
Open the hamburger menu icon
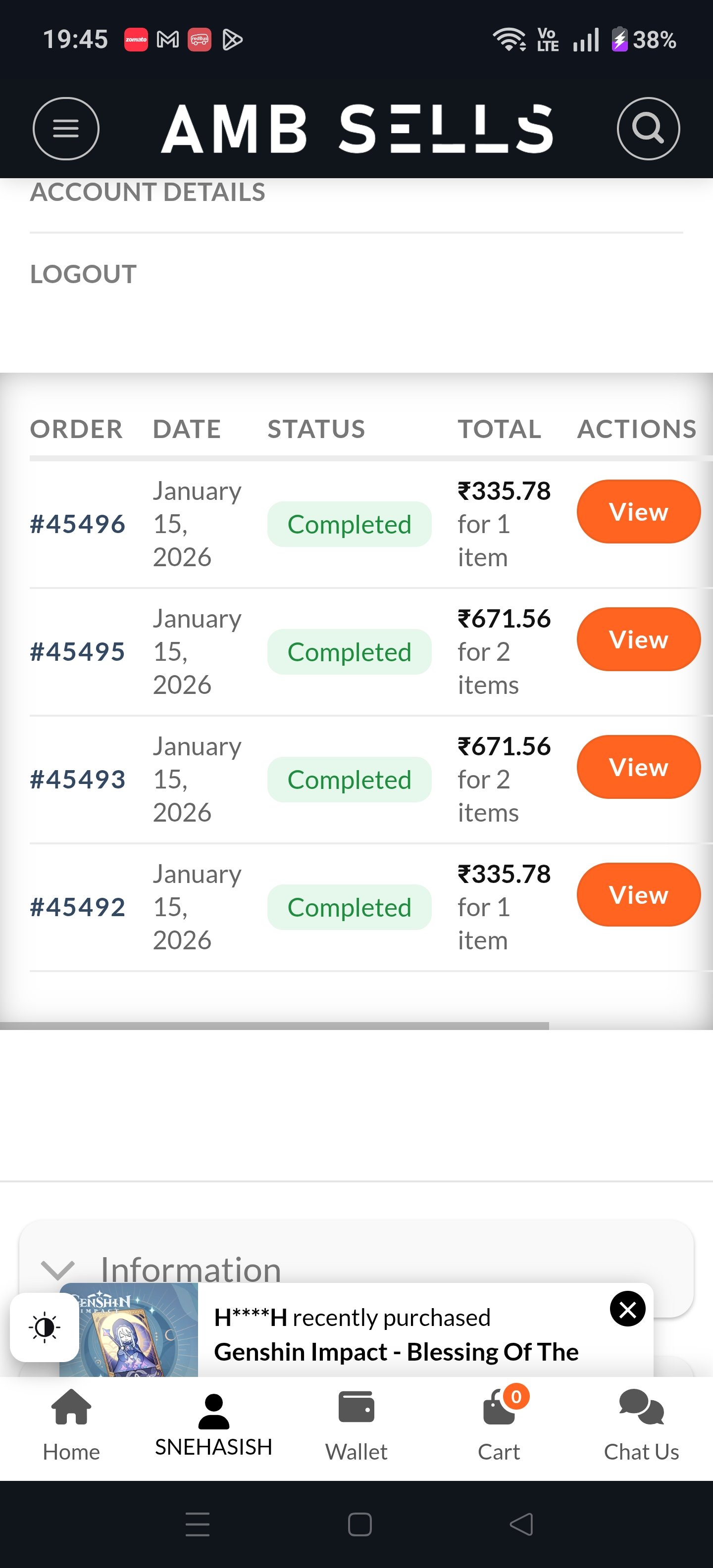(x=66, y=128)
